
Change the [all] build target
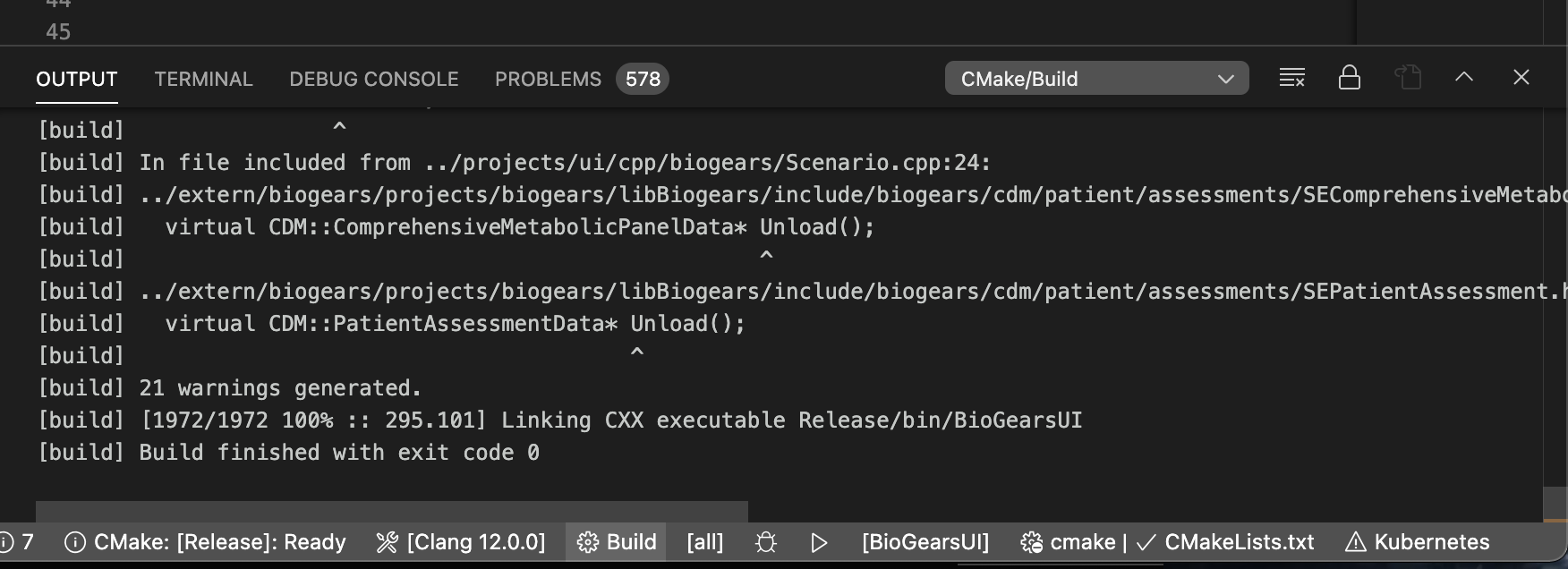[x=704, y=542]
